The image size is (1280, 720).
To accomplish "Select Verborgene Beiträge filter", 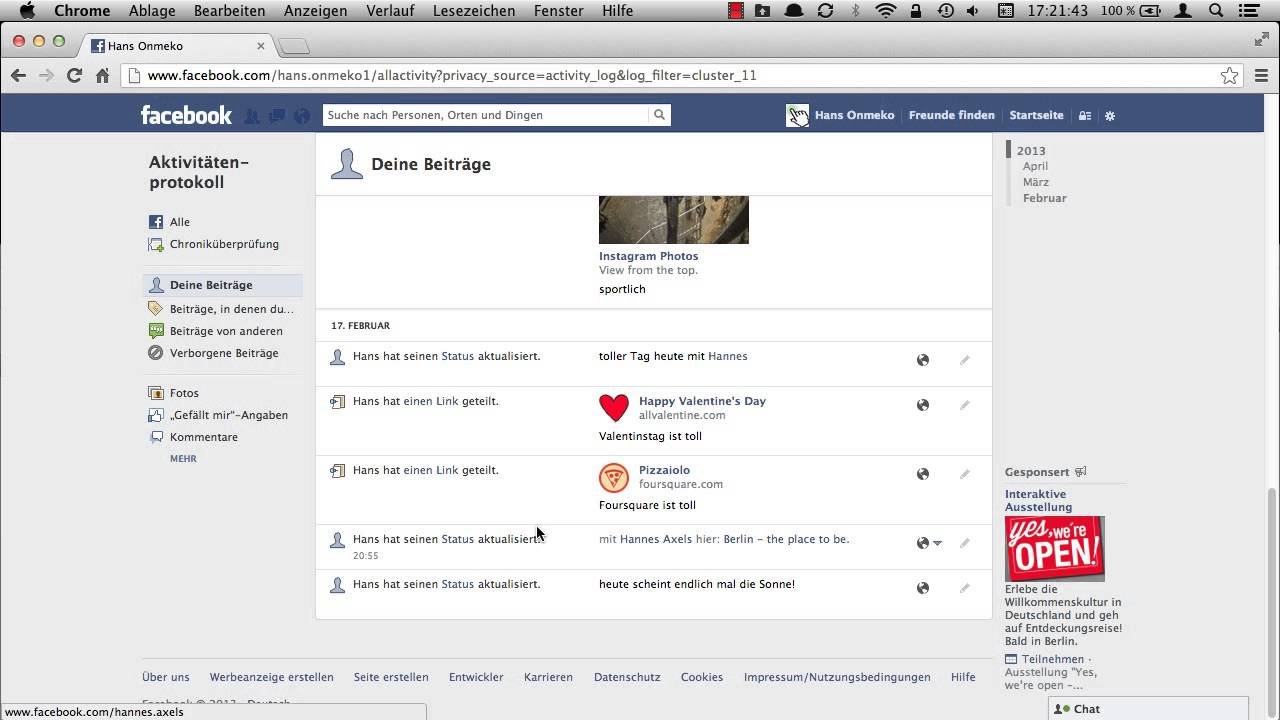I will pos(224,353).
